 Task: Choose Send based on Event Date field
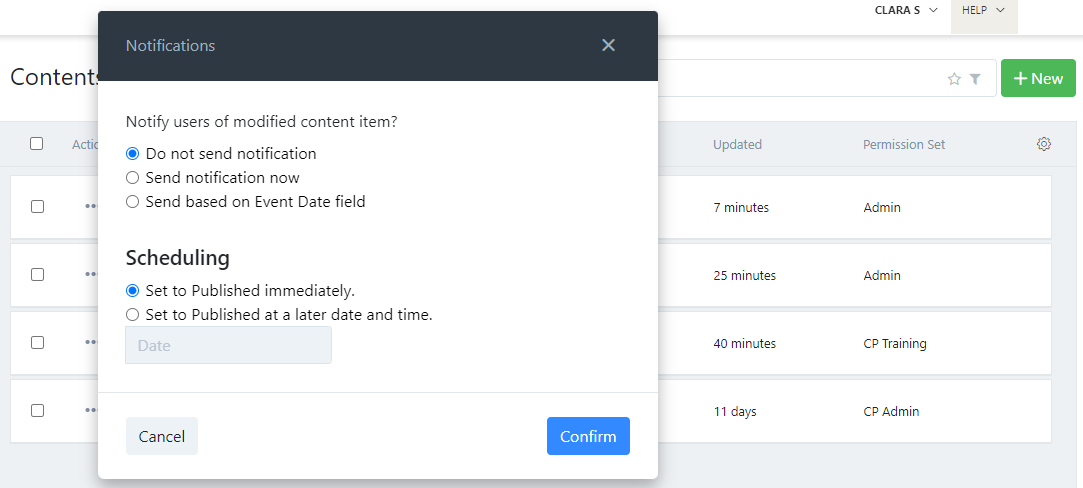point(133,202)
